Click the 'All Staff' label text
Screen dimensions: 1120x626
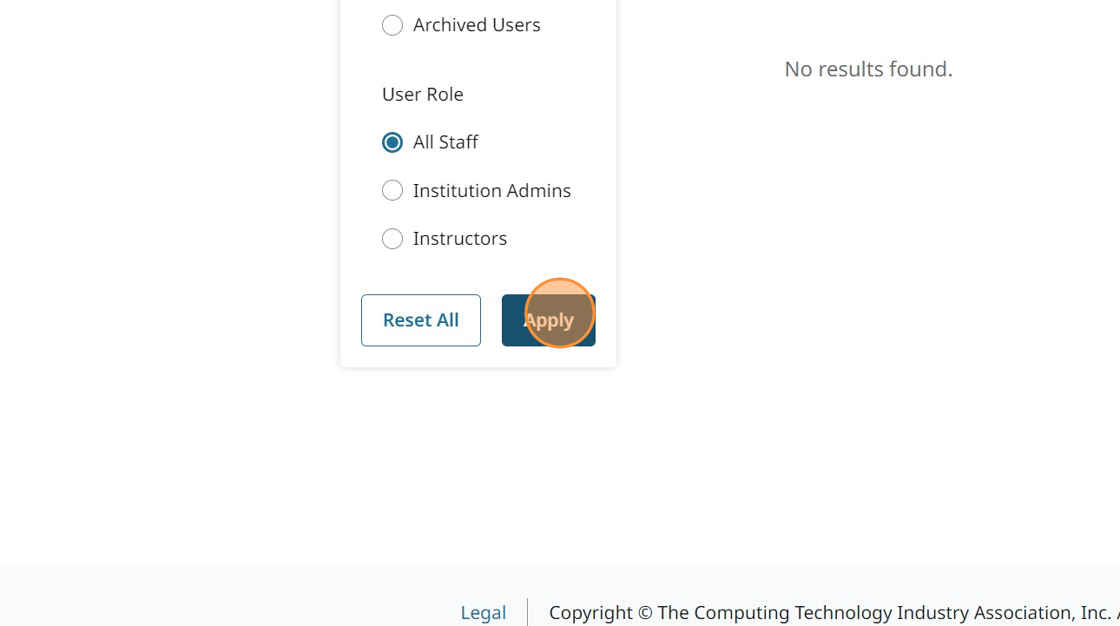tap(445, 142)
